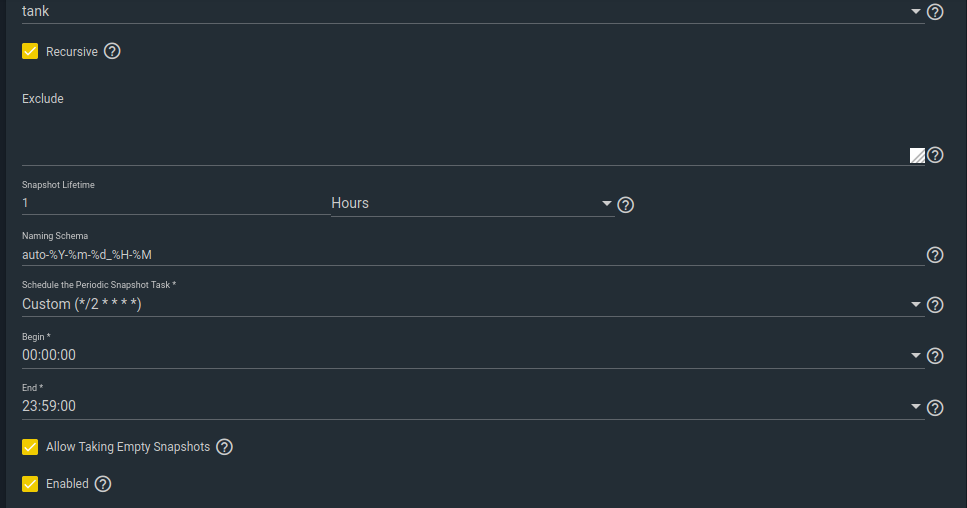Open the help icon beside Begin time
Image resolution: width=967 pixels, height=508 pixels.
click(x=935, y=356)
